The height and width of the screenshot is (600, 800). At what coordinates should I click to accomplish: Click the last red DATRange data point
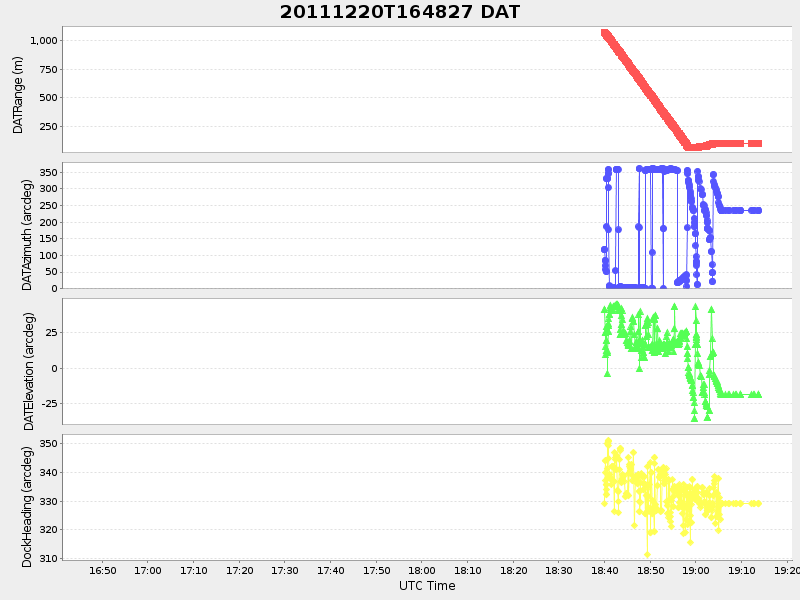pyautogui.click(x=758, y=143)
